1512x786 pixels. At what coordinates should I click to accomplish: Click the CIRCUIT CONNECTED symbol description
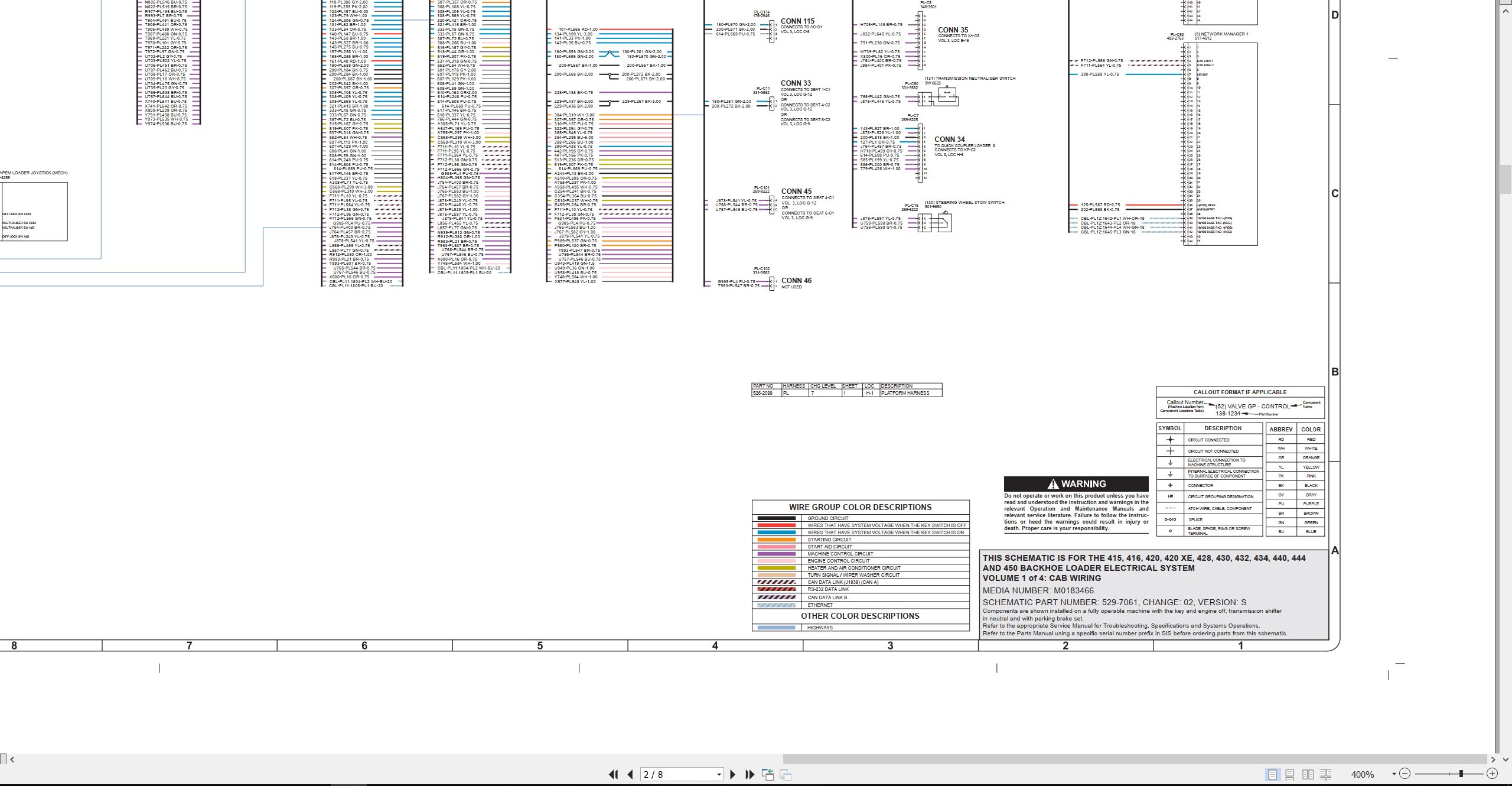pyautogui.click(x=1208, y=440)
